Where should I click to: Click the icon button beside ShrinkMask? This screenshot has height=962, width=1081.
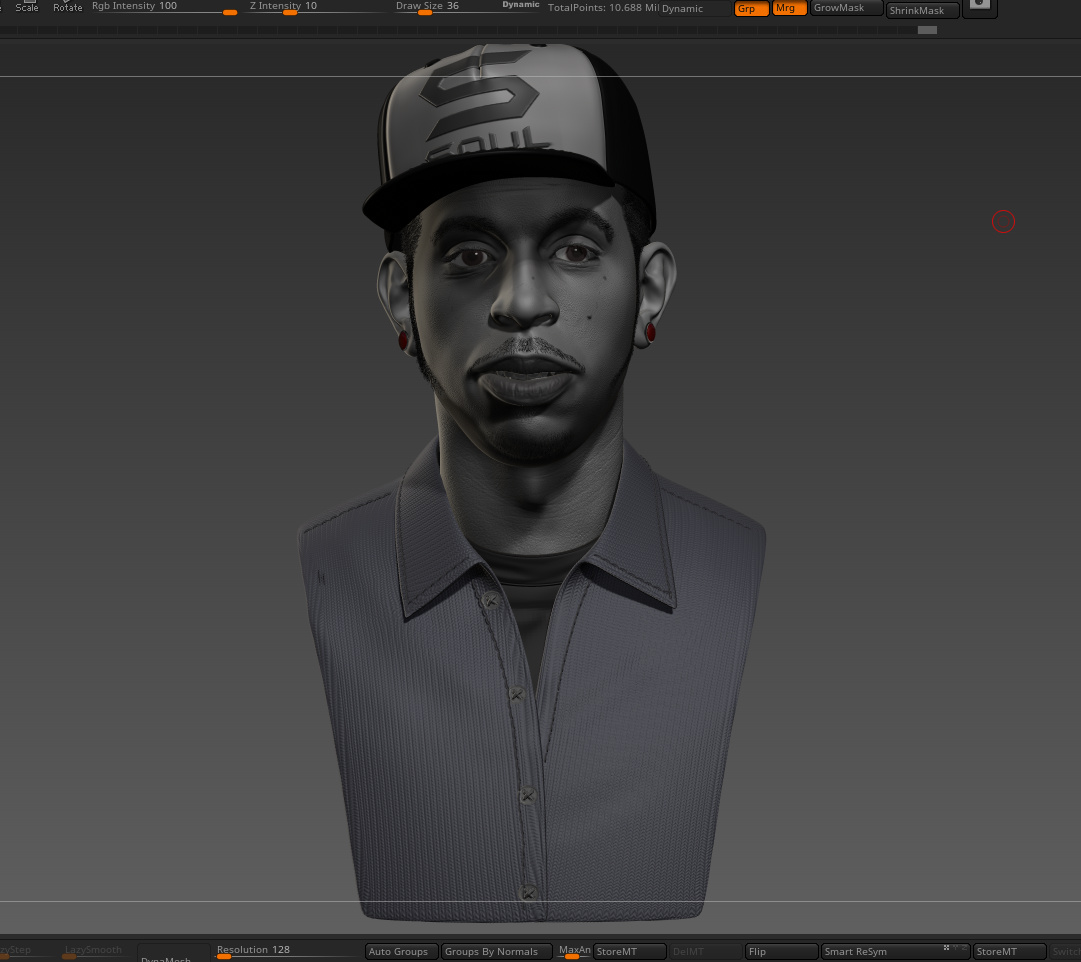980,7
